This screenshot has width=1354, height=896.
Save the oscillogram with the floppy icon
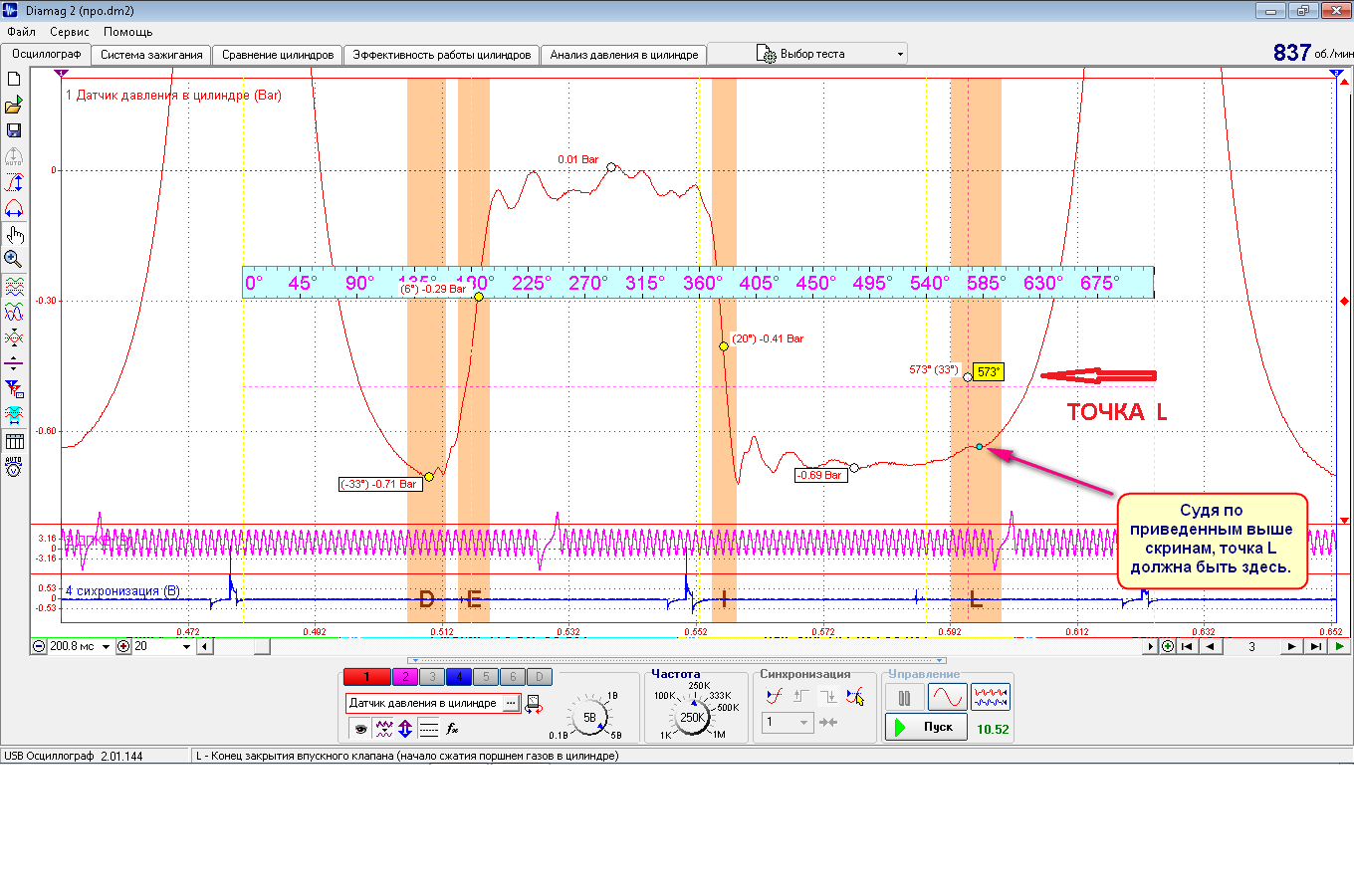(14, 130)
